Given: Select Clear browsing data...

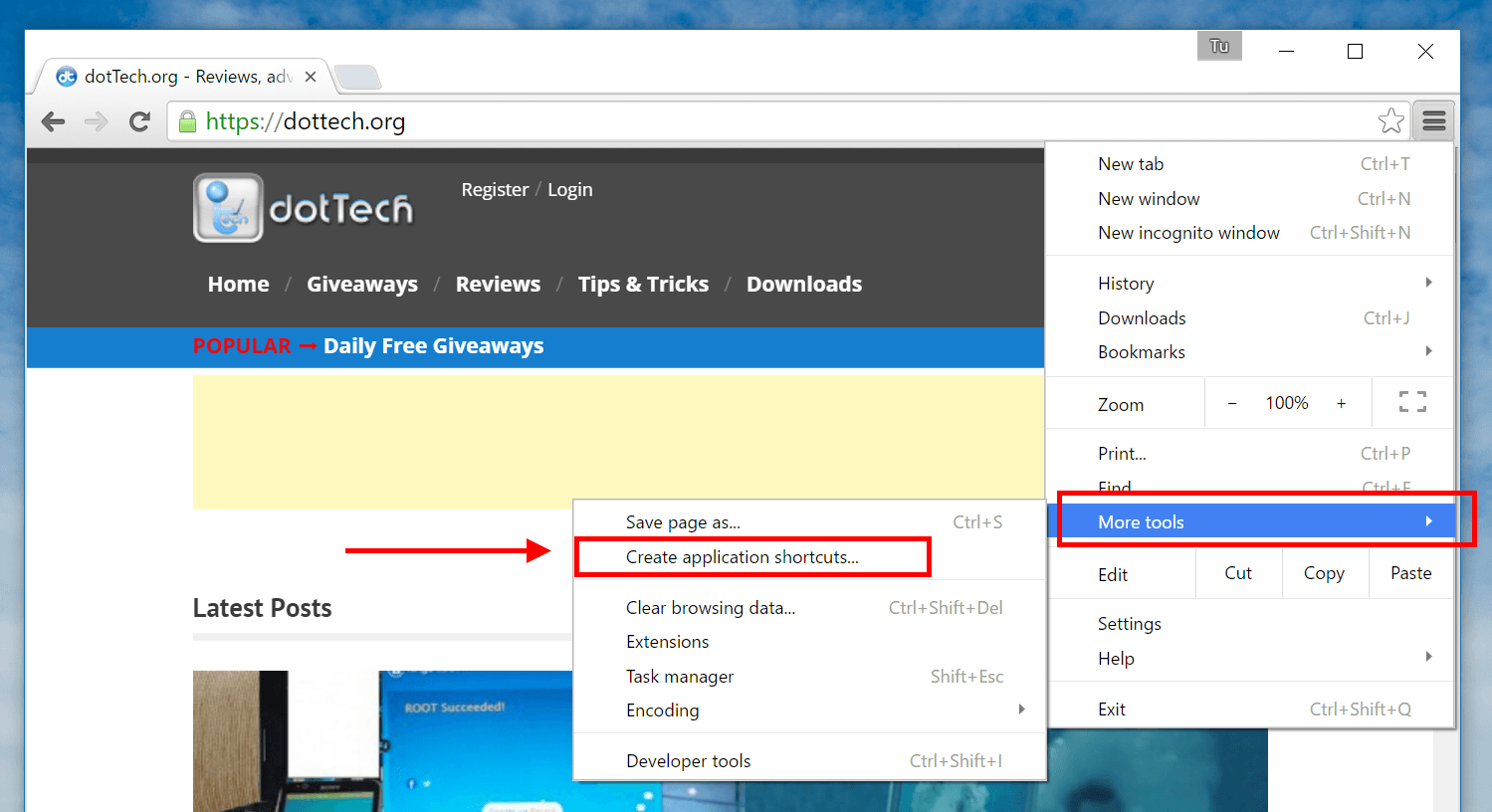Looking at the screenshot, I should coord(809,608).
